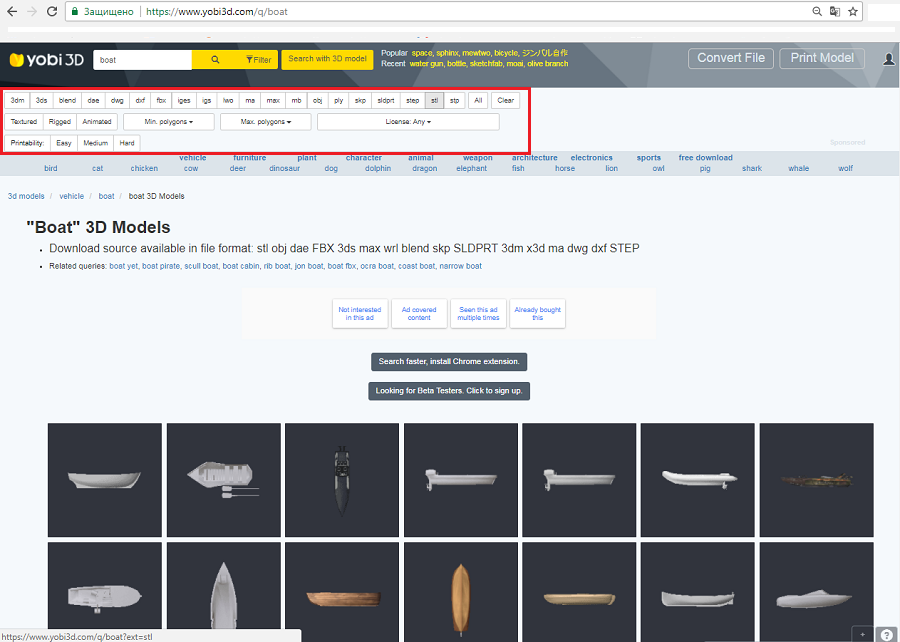Open the License: Any dropdown
This screenshot has width=900, height=642.
point(408,122)
